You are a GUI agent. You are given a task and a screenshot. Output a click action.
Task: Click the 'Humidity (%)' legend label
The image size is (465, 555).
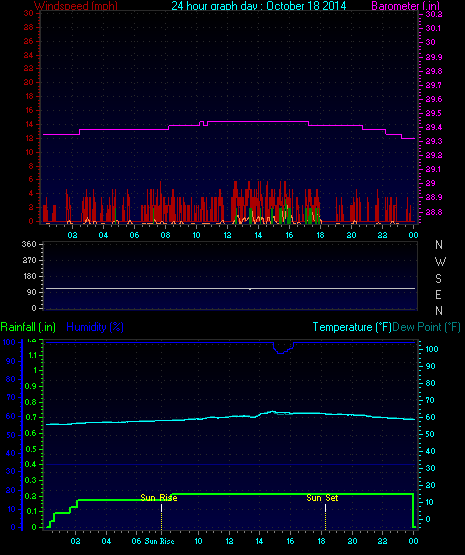tap(95, 327)
